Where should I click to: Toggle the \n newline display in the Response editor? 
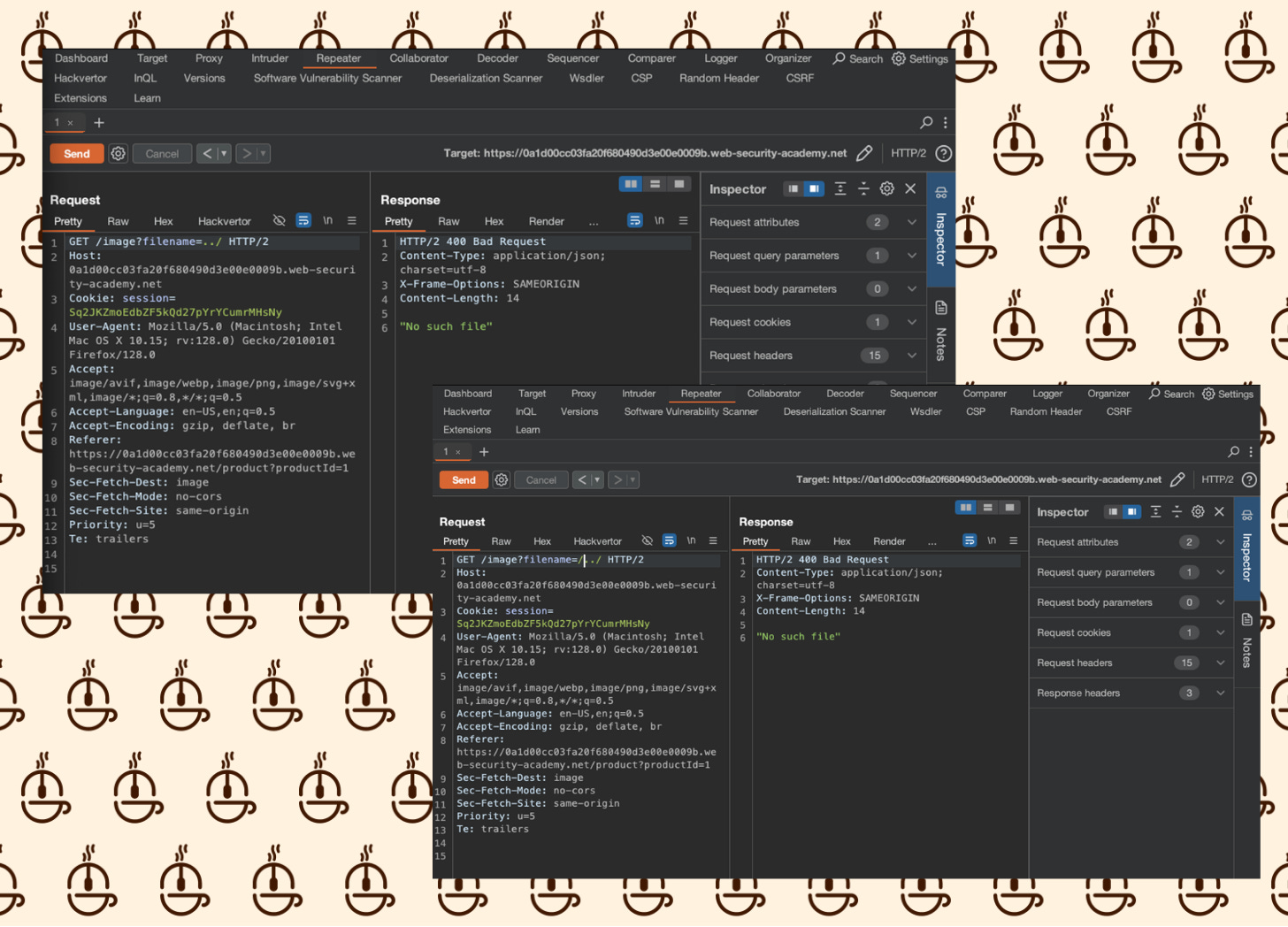[x=659, y=220]
